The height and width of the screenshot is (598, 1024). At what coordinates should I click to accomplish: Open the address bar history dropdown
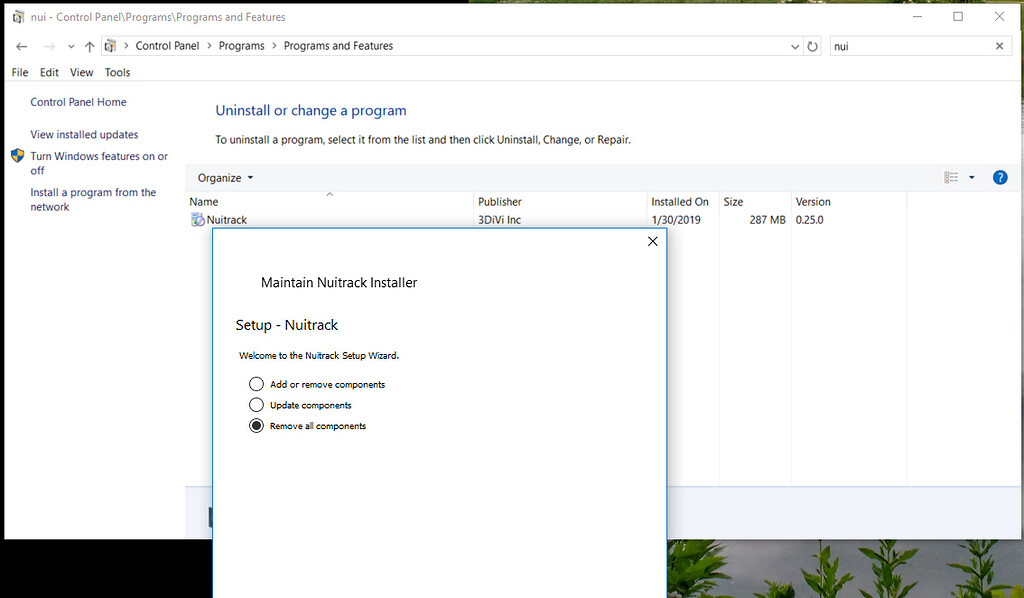(x=794, y=45)
